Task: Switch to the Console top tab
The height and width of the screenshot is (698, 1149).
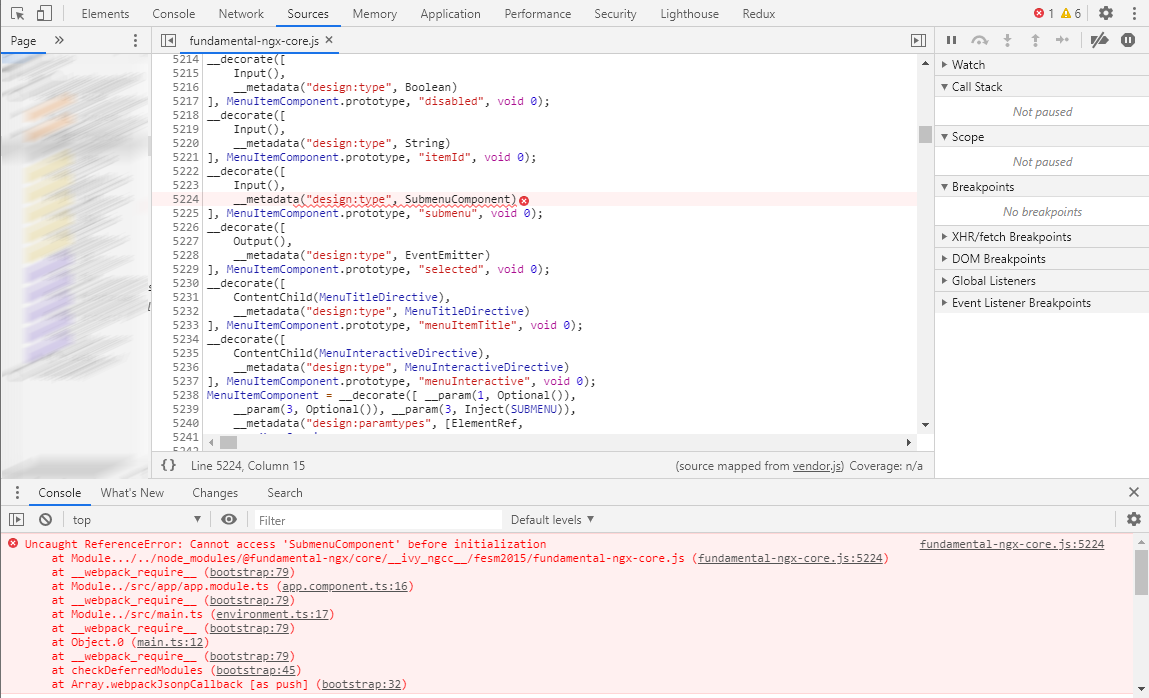Action: tap(174, 13)
